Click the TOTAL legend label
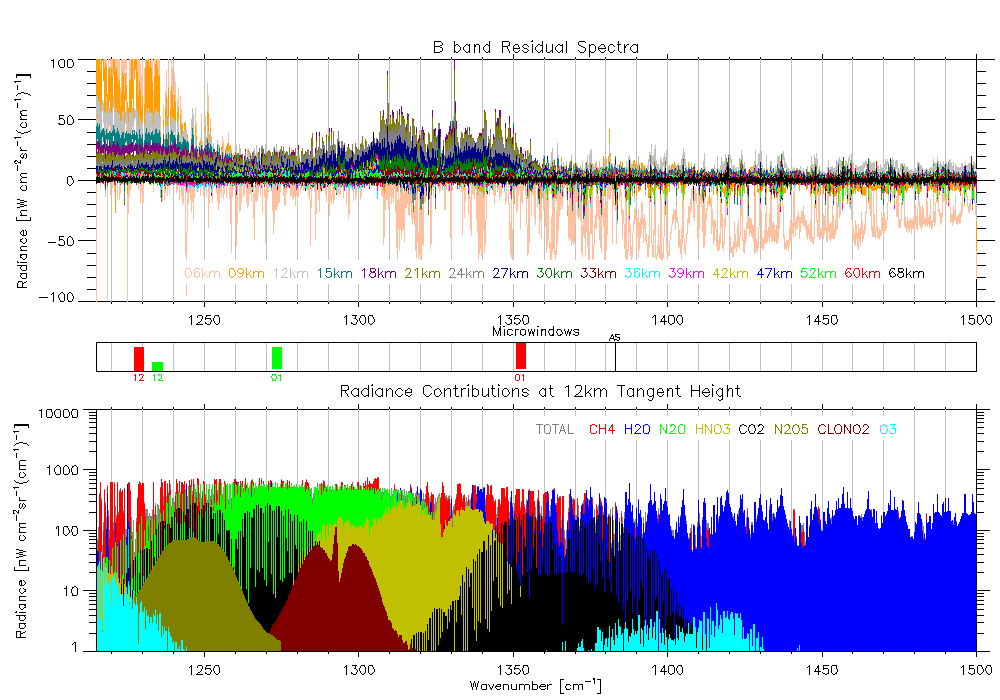 tap(555, 430)
